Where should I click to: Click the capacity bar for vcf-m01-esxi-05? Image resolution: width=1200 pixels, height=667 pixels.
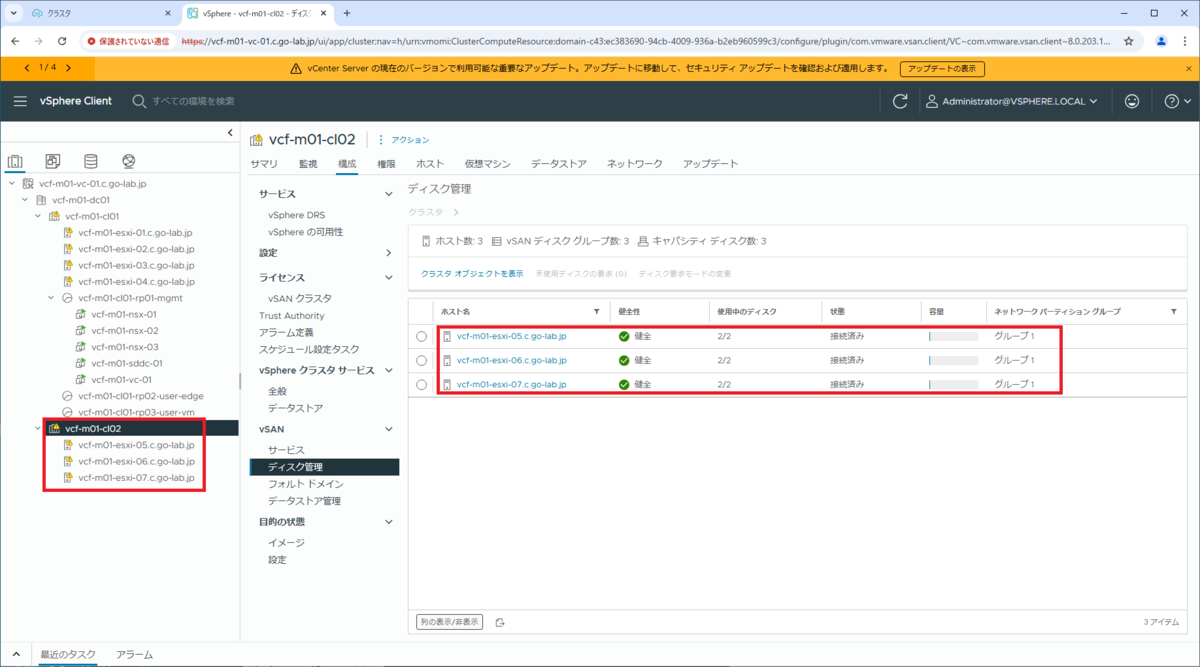click(953, 336)
